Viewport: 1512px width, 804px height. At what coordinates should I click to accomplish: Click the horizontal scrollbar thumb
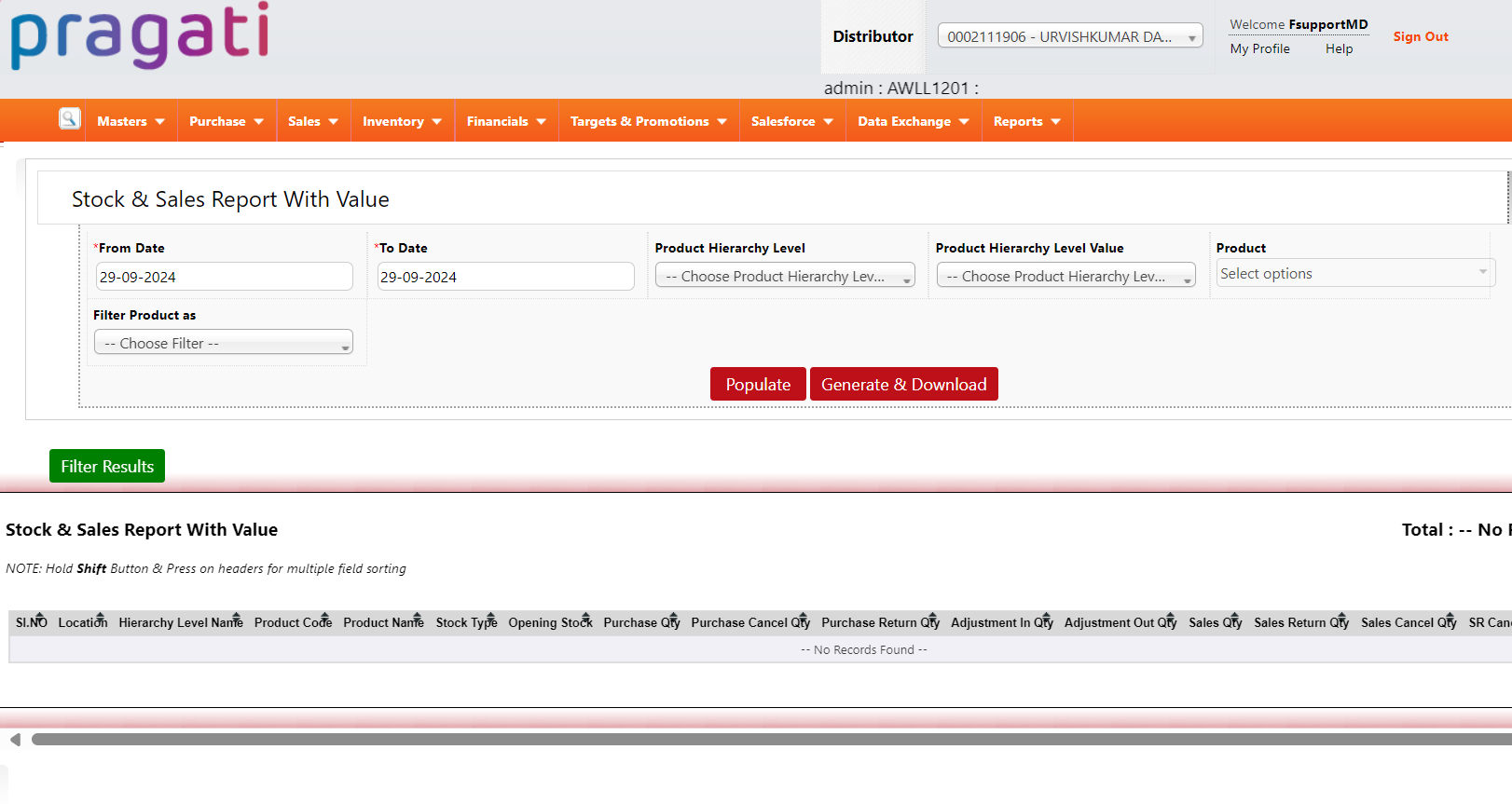[772, 740]
